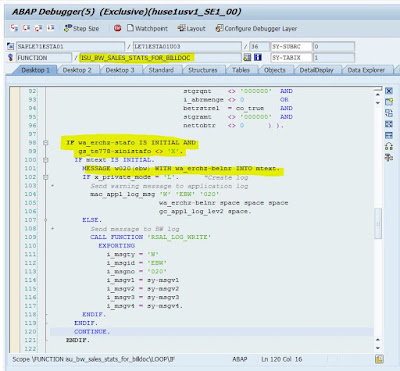Switch to the Standard tab
This screenshot has width=400, height=371.
pos(161,70)
